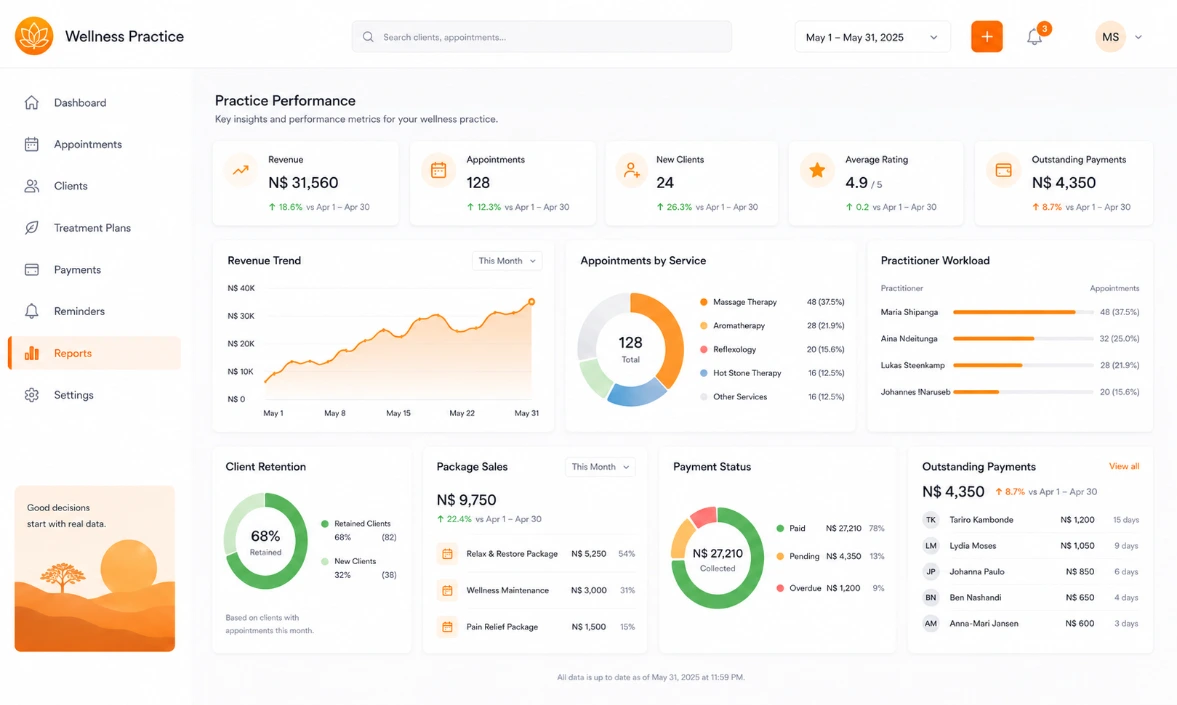
Task: Click Overdue N$ 1,200 payment status row
Action: coord(830,588)
